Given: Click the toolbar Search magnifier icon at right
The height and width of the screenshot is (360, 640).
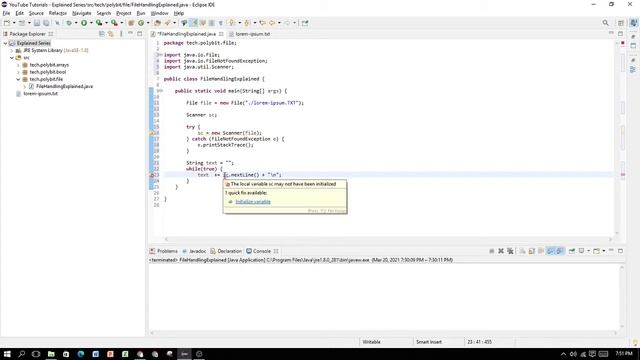Looking at the screenshot, I should coord(605,23).
